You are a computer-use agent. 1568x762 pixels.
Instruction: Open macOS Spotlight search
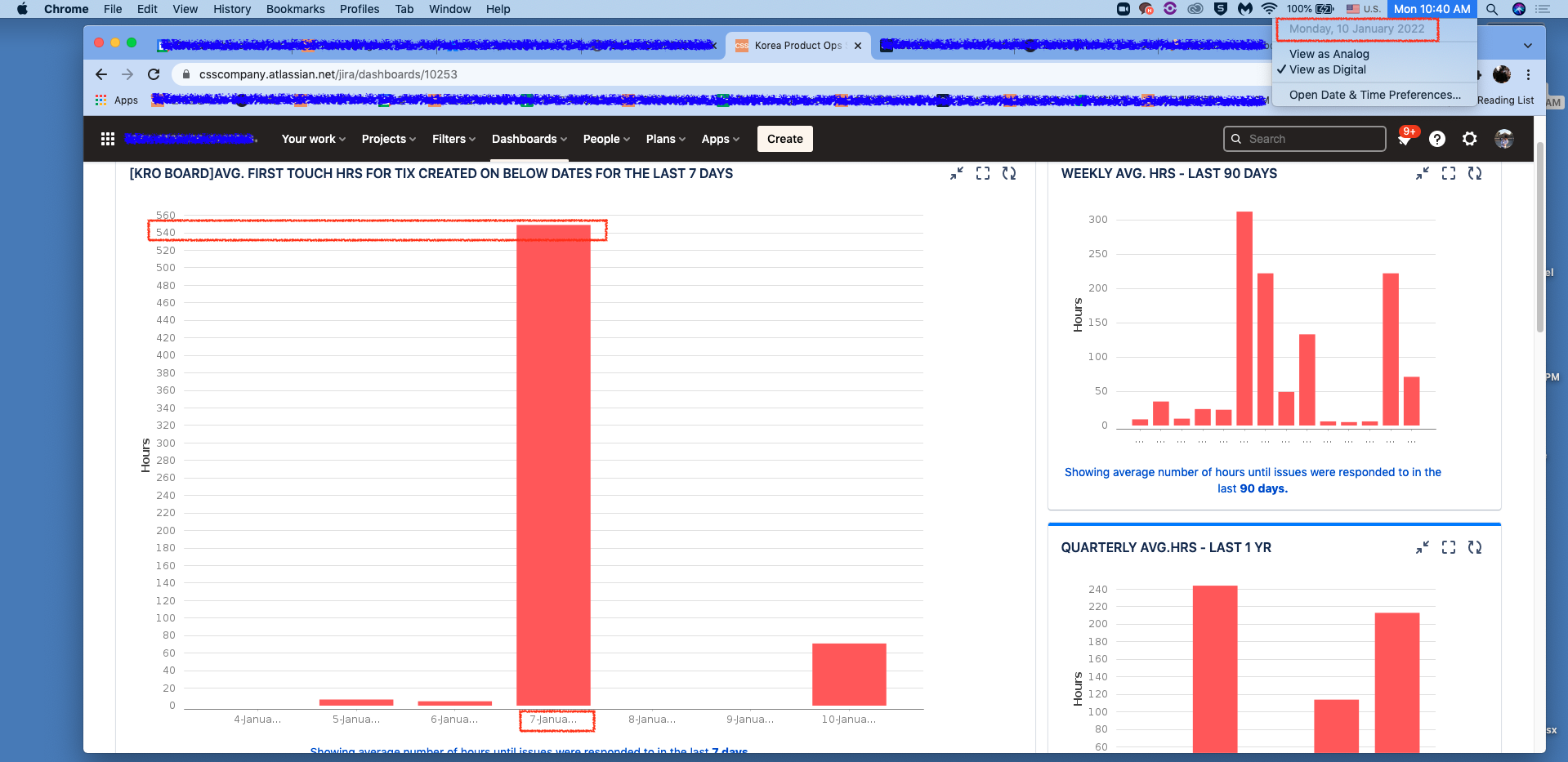[x=1492, y=9]
